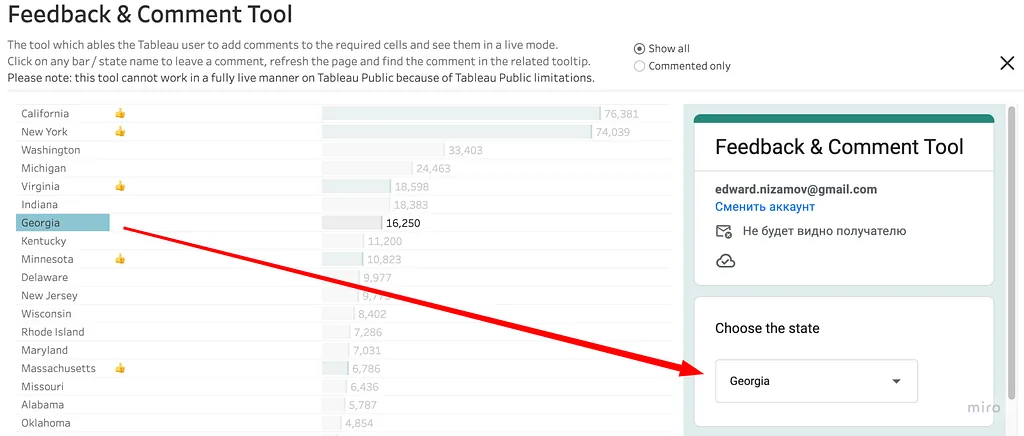Click the Massachusetts value 6,786
The height and width of the screenshot is (436, 1024).
[x=366, y=368]
